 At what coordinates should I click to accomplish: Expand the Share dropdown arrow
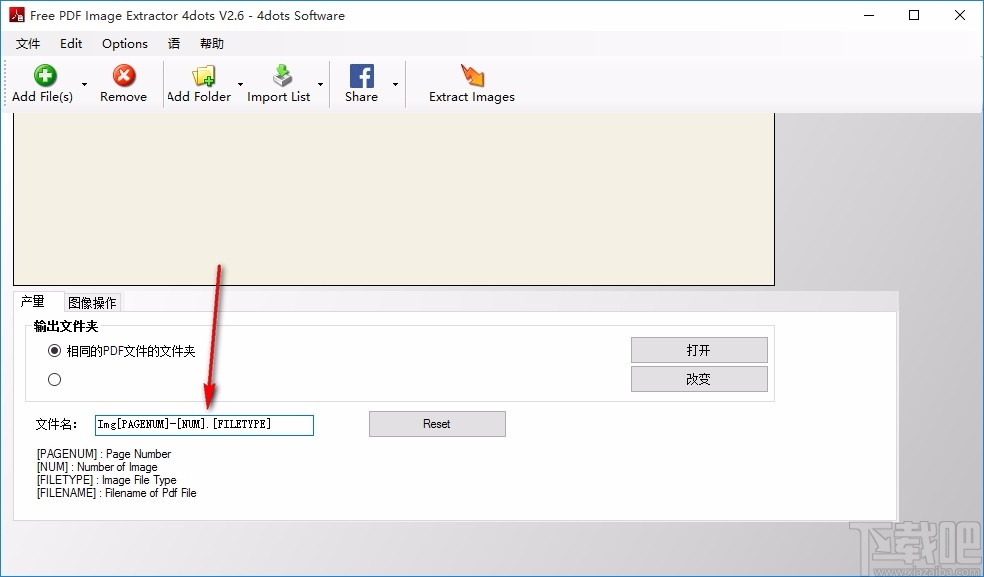coord(394,85)
